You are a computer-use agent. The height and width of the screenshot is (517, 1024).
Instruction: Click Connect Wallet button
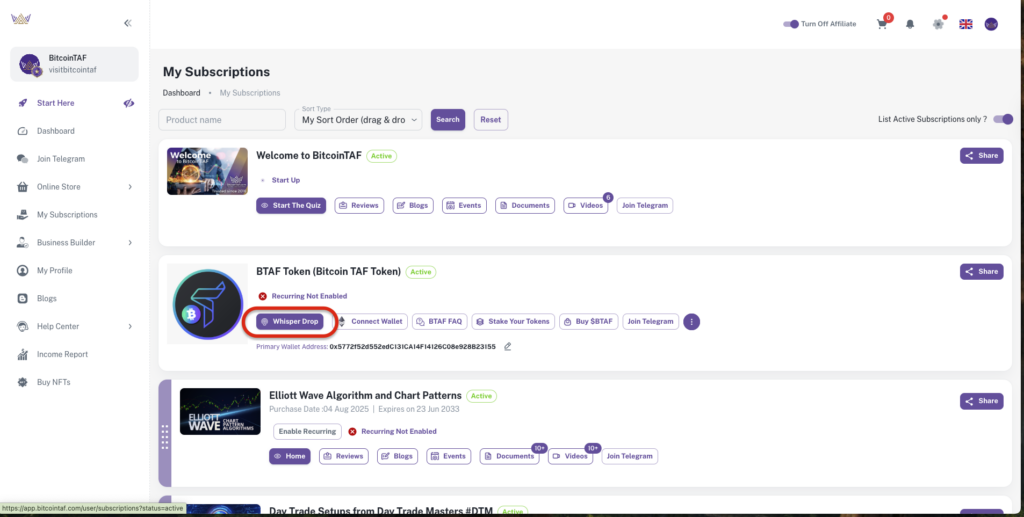[372, 322]
